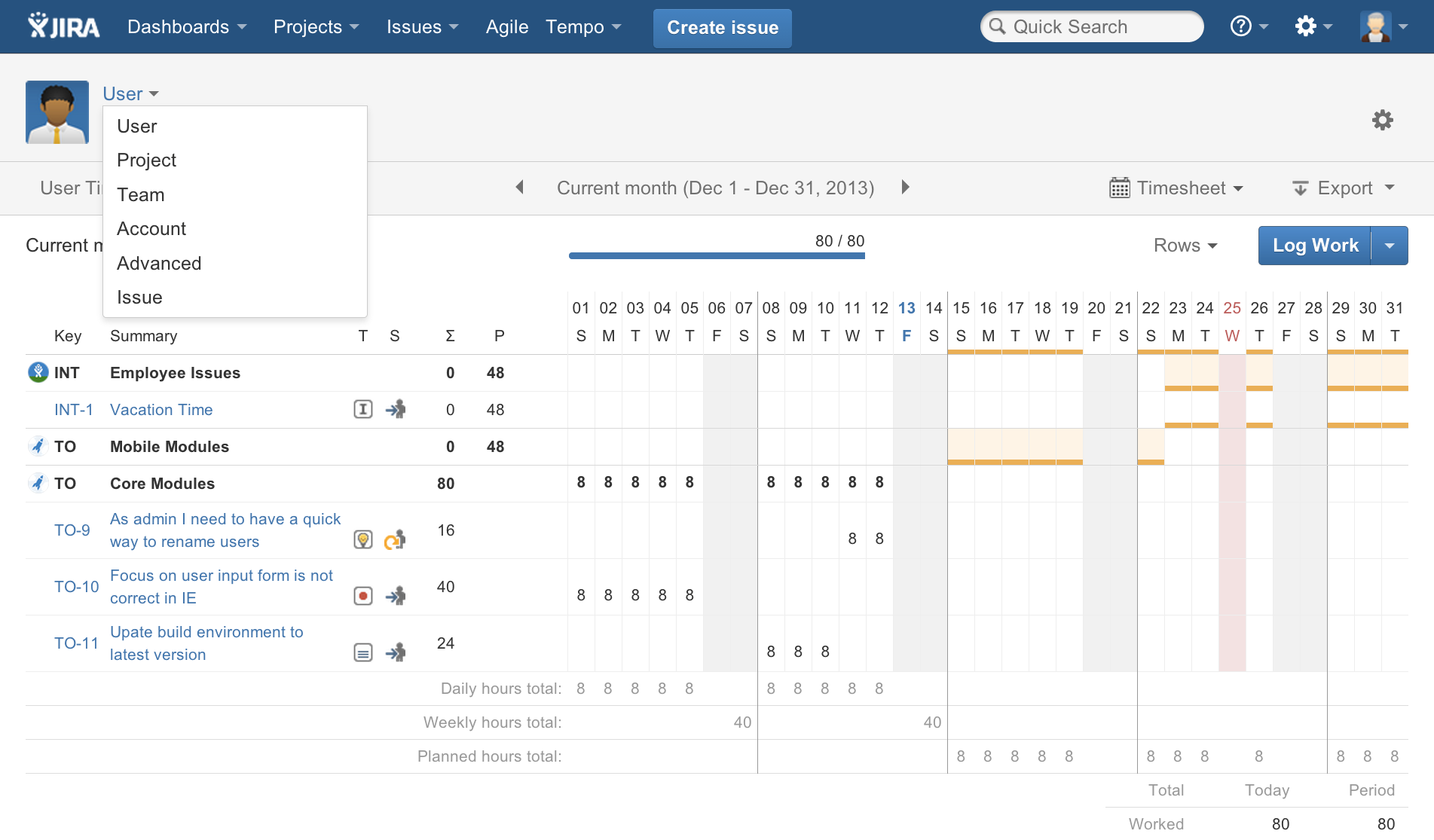Open the Rows dropdown
This screenshot has height=840, width=1434.
(1185, 245)
